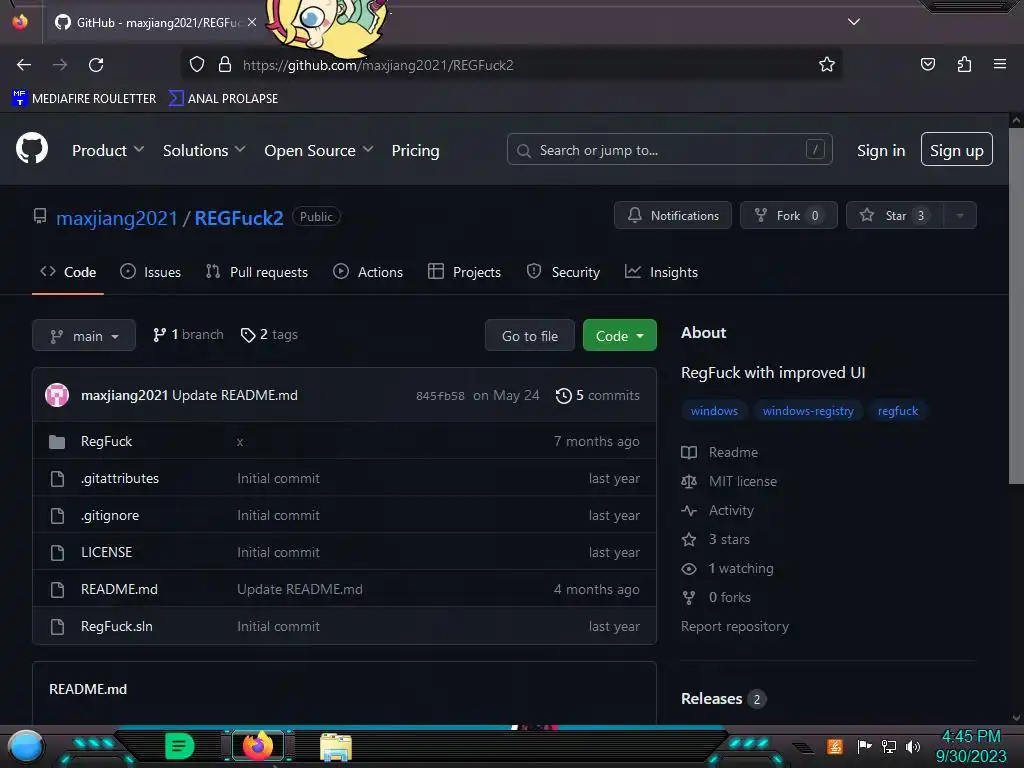The width and height of the screenshot is (1024, 768).
Task: Click the Notifications bell button
Action: point(673,215)
